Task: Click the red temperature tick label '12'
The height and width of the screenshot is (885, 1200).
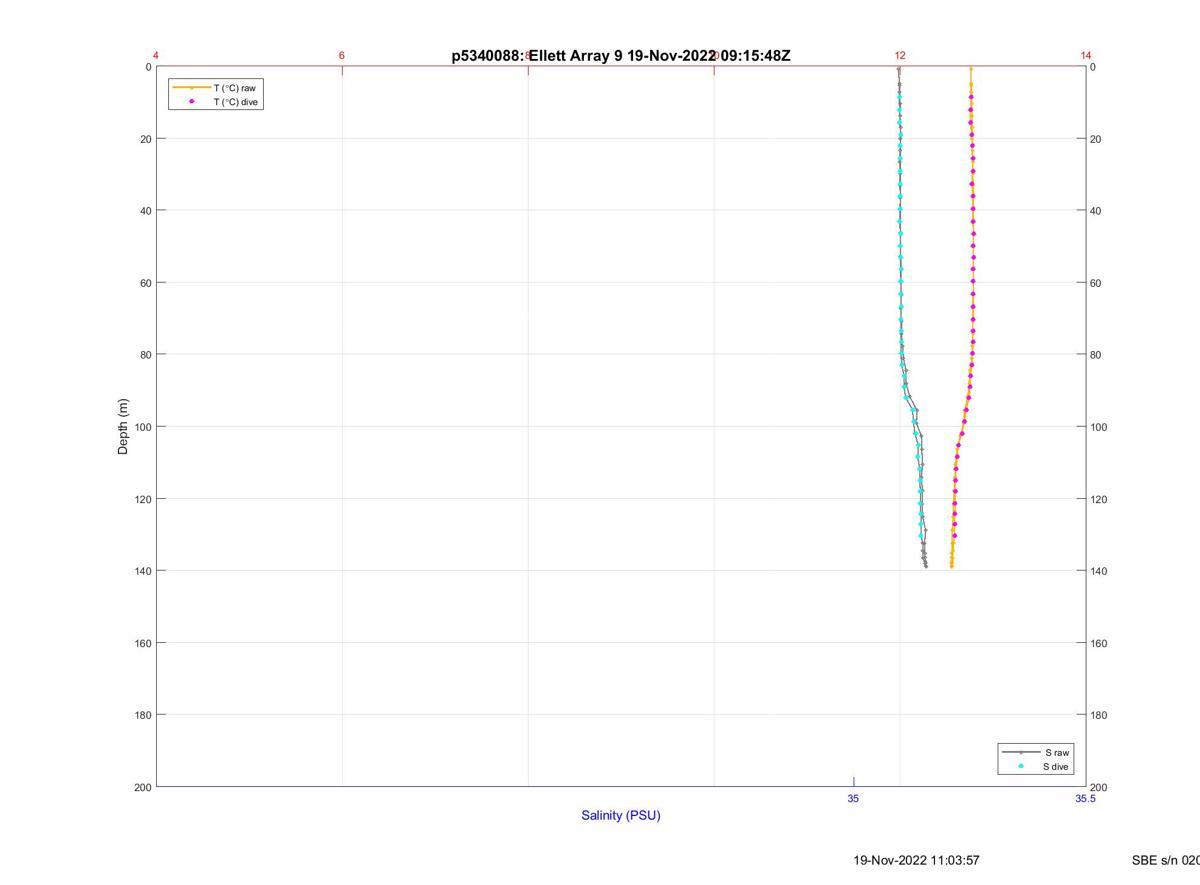Action: [900, 55]
